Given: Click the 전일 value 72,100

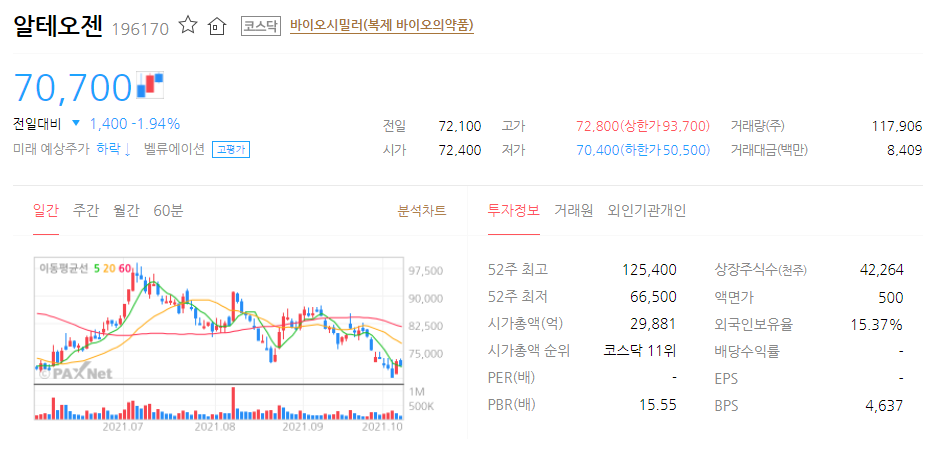Looking at the screenshot, I should (459, 126).
